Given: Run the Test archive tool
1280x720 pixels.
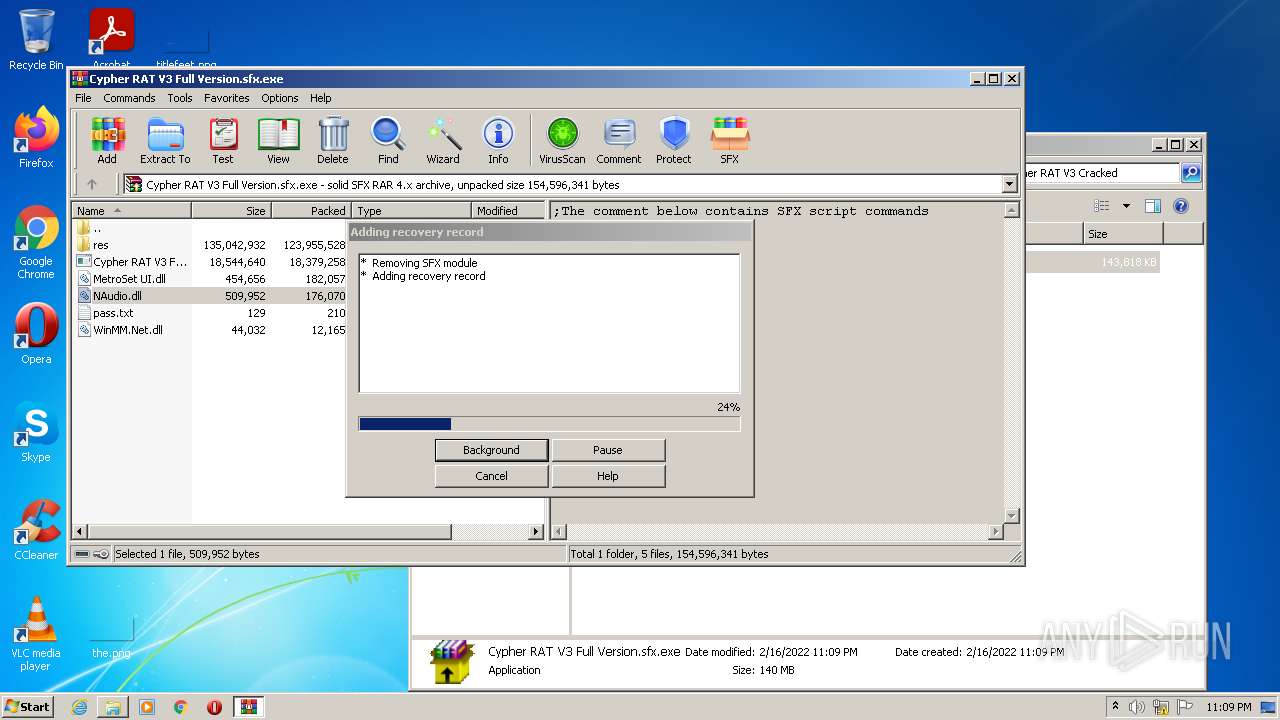Looking at the screenshot, I should (223, 140).
